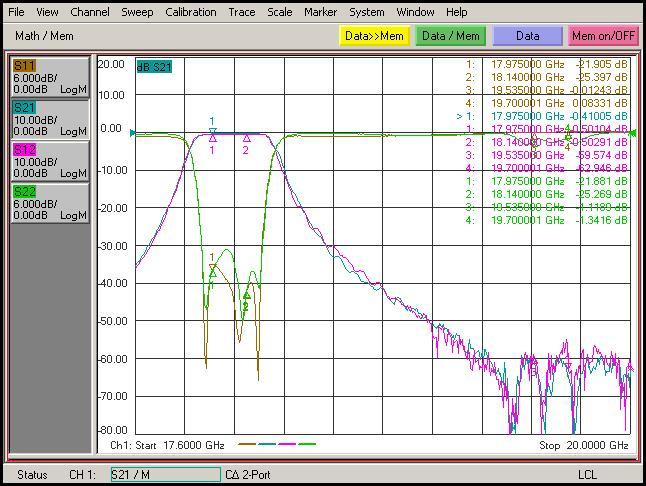Click the S21 / M status bar field
Viewport: 646px width, 486px height.
[166, 474]
